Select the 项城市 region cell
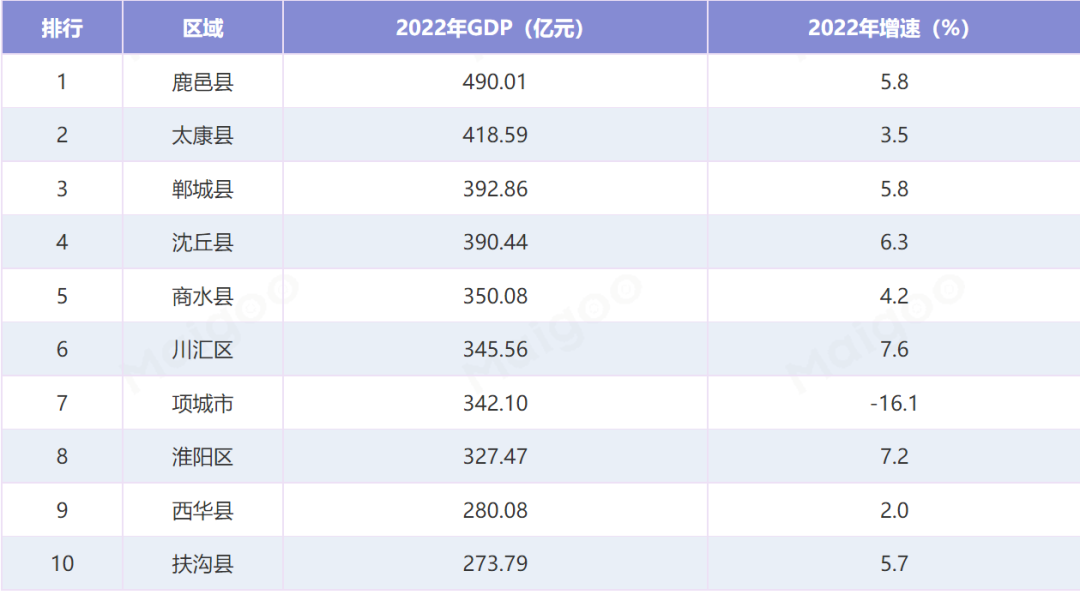The height and width of the screenshot is (601, 1080). click(x=202, y=404)
